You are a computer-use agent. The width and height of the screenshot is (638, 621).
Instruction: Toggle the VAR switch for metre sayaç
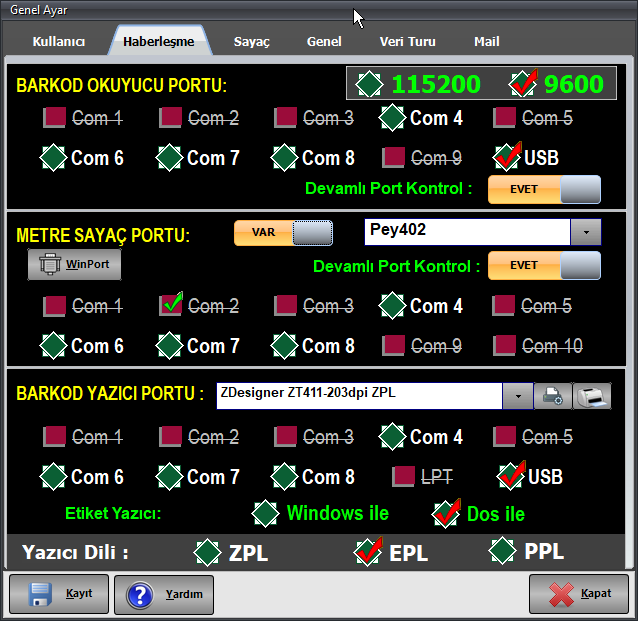tap(283, 233)
